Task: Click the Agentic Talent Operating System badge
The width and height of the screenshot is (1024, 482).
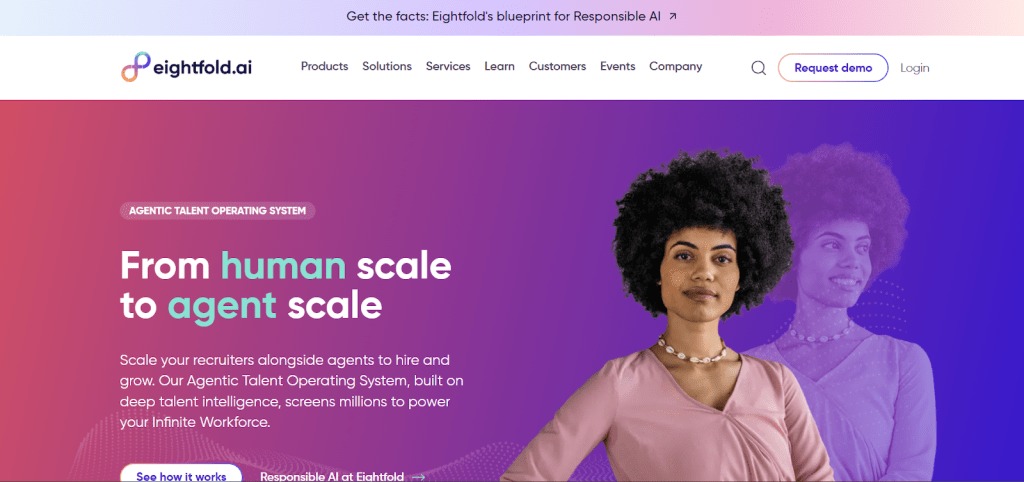Action: (217, 211)
